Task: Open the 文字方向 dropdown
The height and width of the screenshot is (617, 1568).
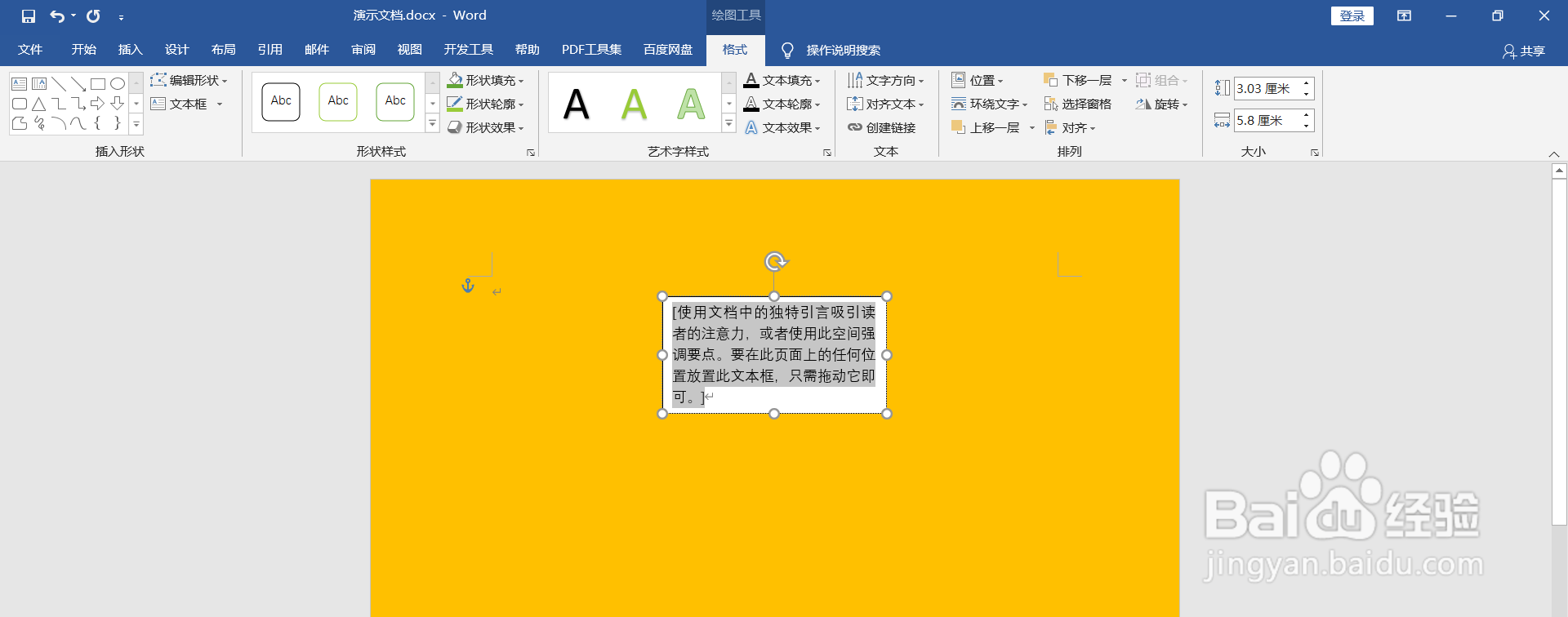Action: coord(886,80)
